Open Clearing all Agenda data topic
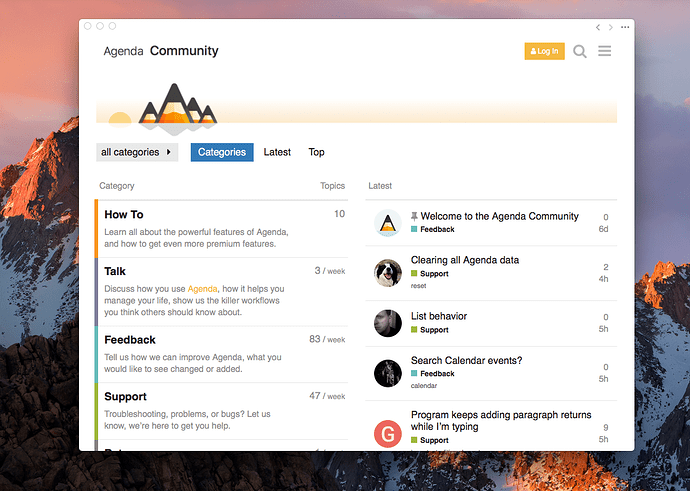This screenshot has height=491, width=690. (465, 260)
